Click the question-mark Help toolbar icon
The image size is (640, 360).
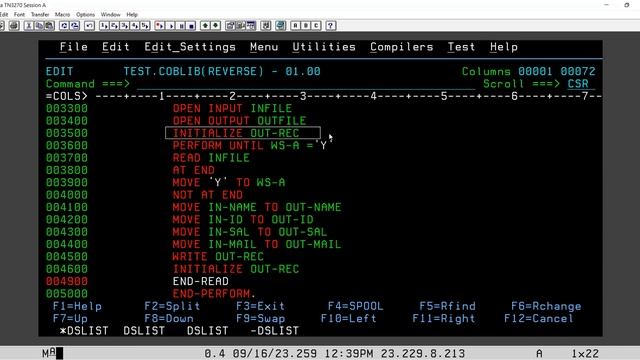(x=331, y=26)
